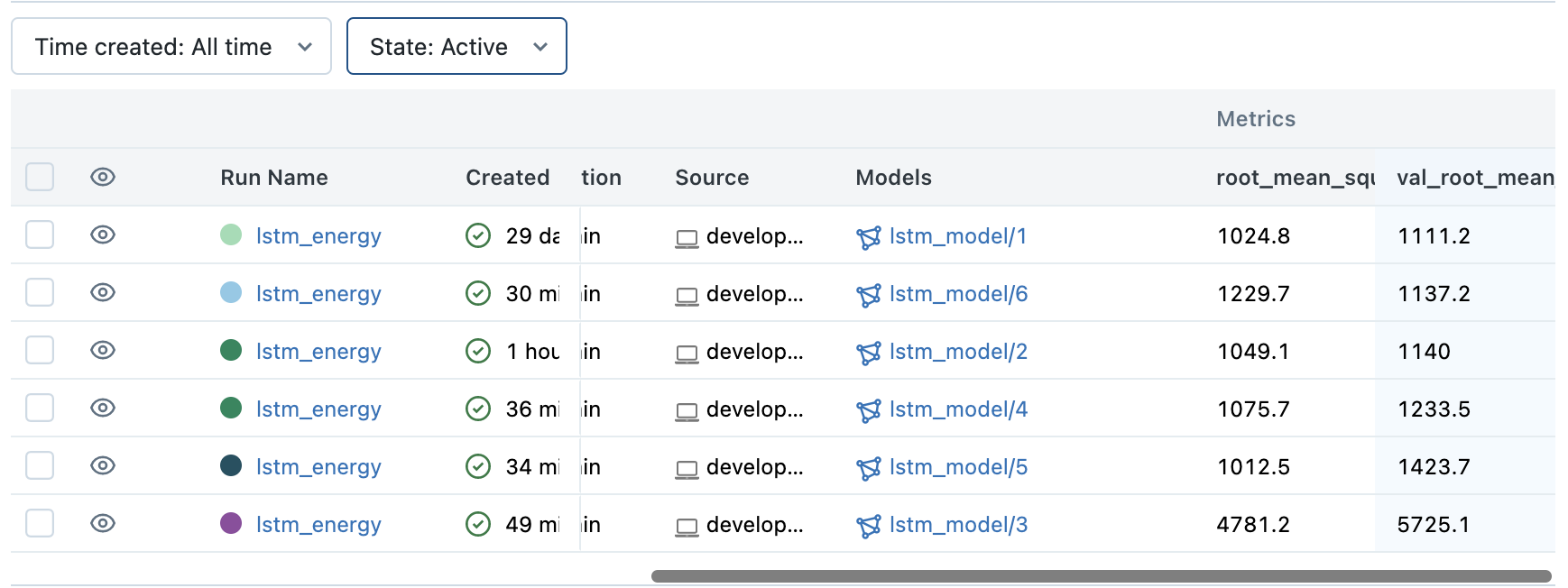This screenshot has width=1568, height=588.
Task: Sort by val_root_mean metric column header
Action: click(x=1475, y=178)
